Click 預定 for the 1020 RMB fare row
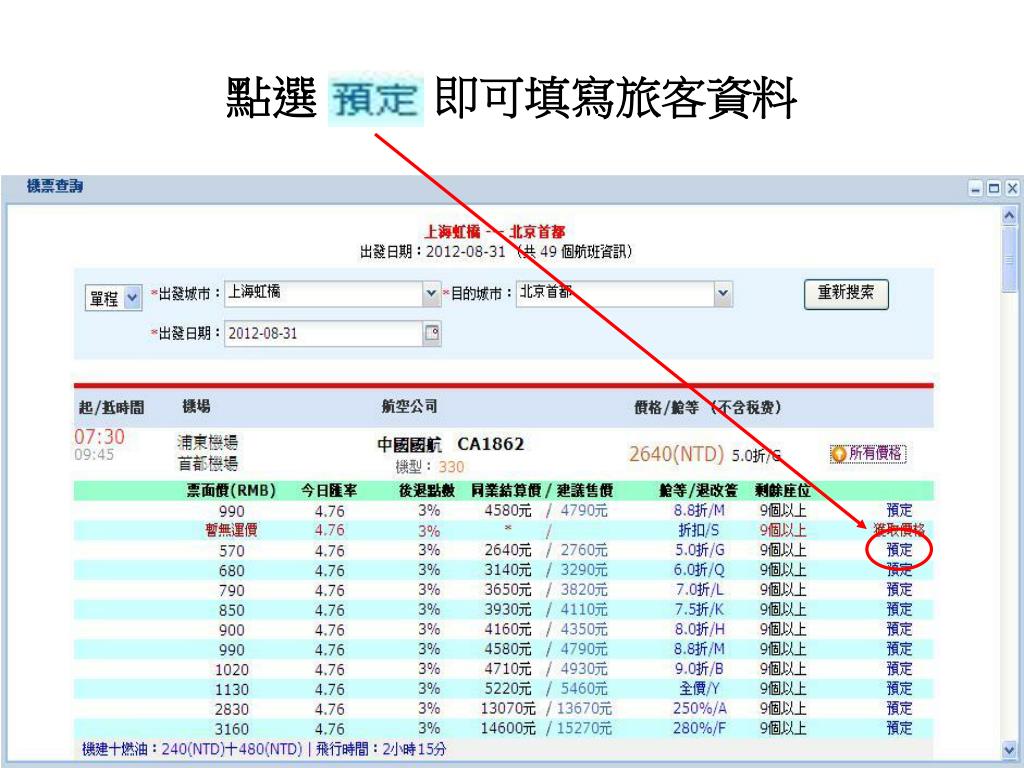Screen dimensions: 1024x768 point(899,669)
